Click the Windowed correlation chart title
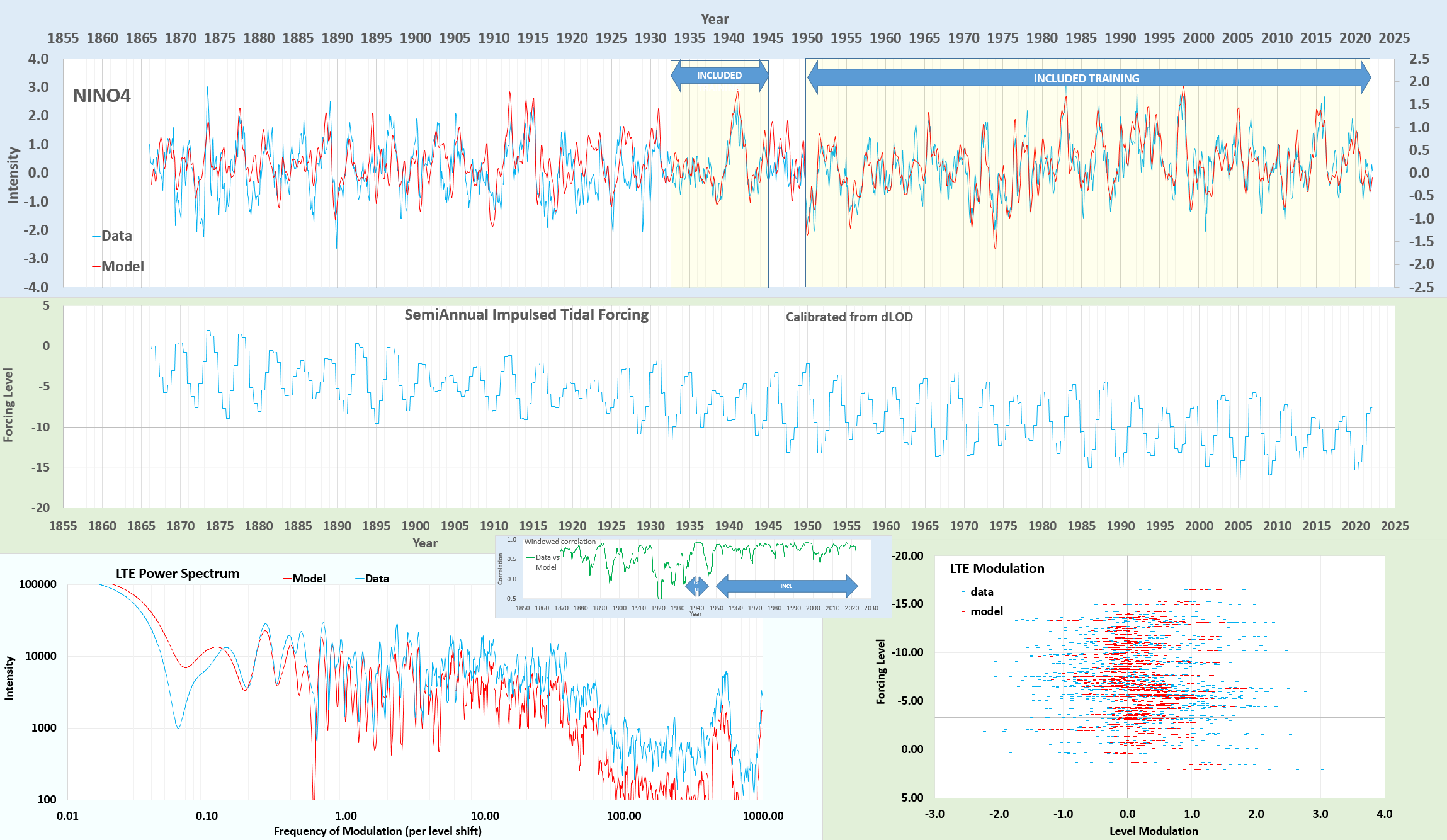This screenshot has height=840, width=1447. pos(559,542)
